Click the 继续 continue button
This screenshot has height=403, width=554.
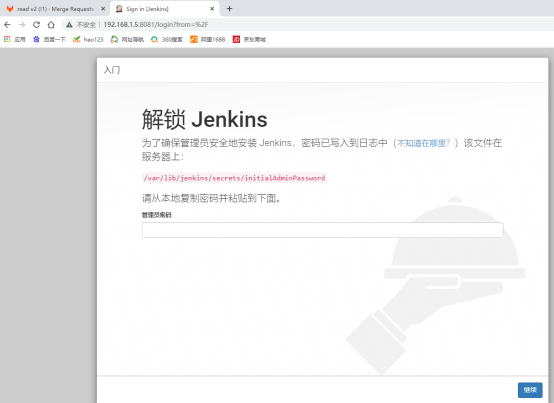coord(530,390)
